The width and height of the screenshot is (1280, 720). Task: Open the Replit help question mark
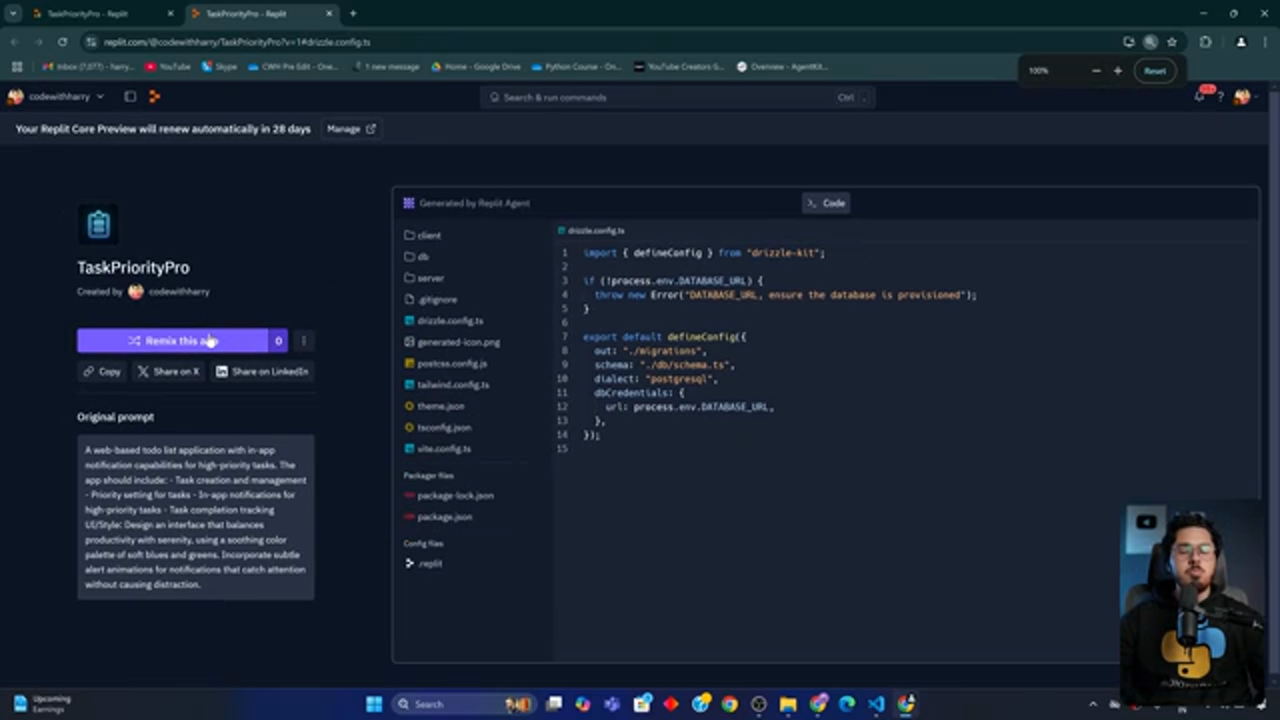(1220, 97)
